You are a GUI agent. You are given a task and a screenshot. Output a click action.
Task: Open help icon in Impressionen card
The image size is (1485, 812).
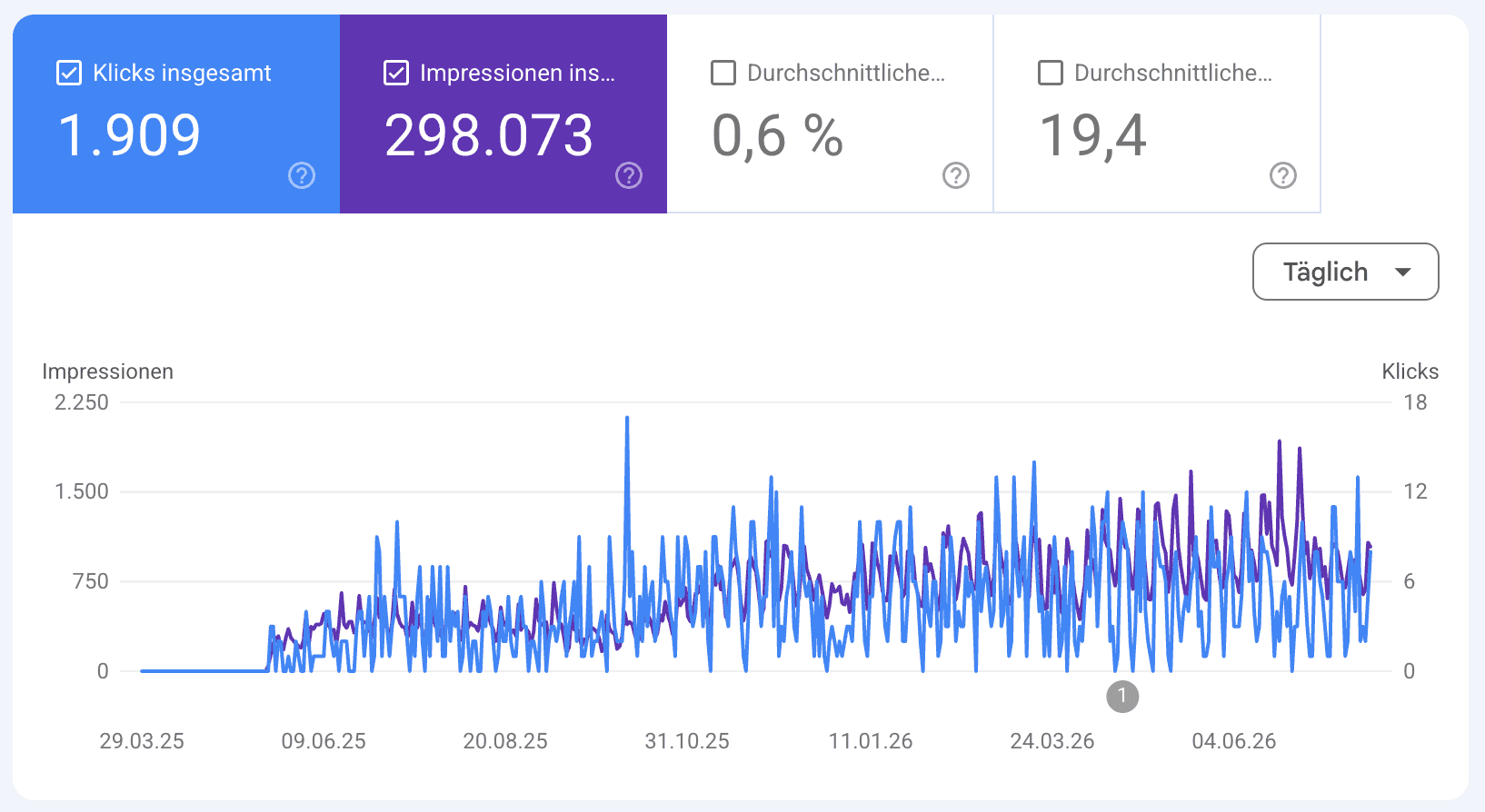629,175
